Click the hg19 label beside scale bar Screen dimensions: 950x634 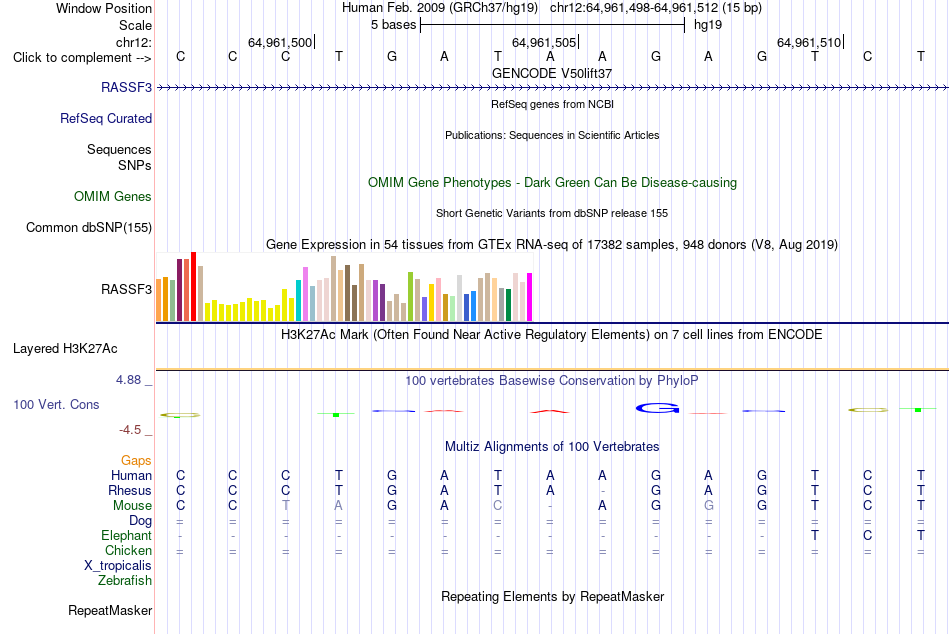tap(708, 25)
